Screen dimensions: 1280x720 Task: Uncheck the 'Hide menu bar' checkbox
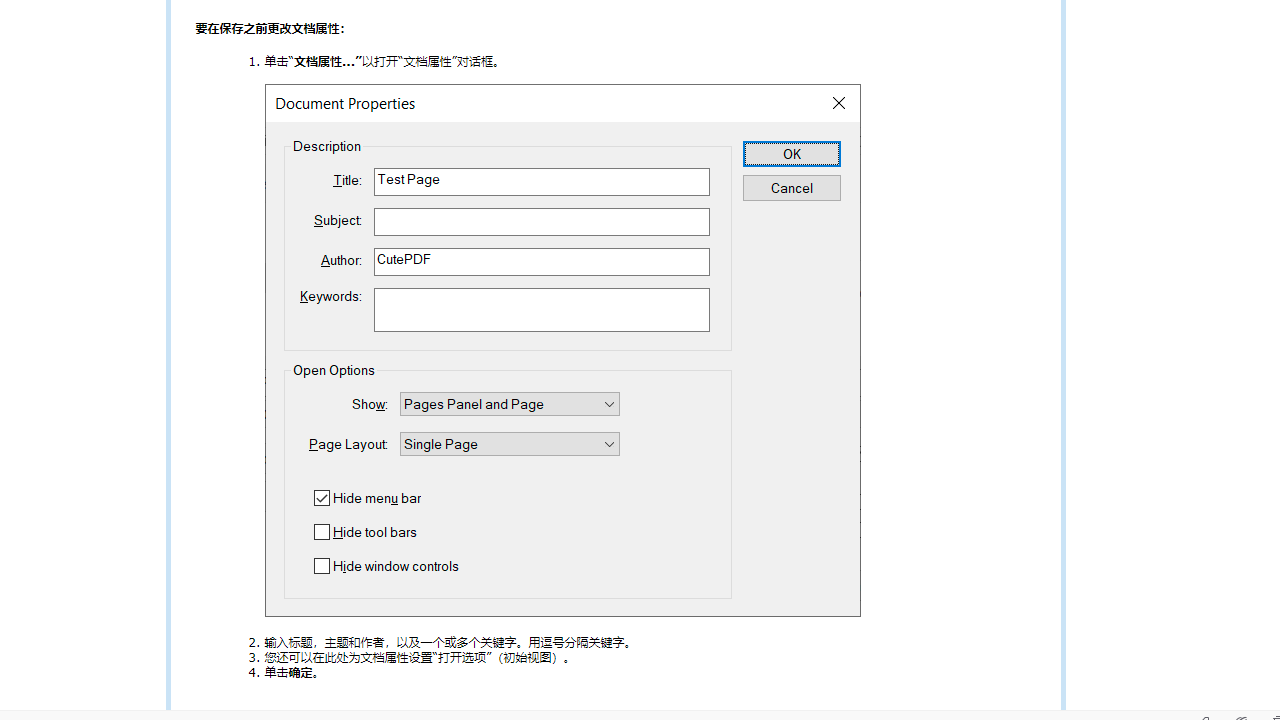pyautogui.click(x=322, y=497)
